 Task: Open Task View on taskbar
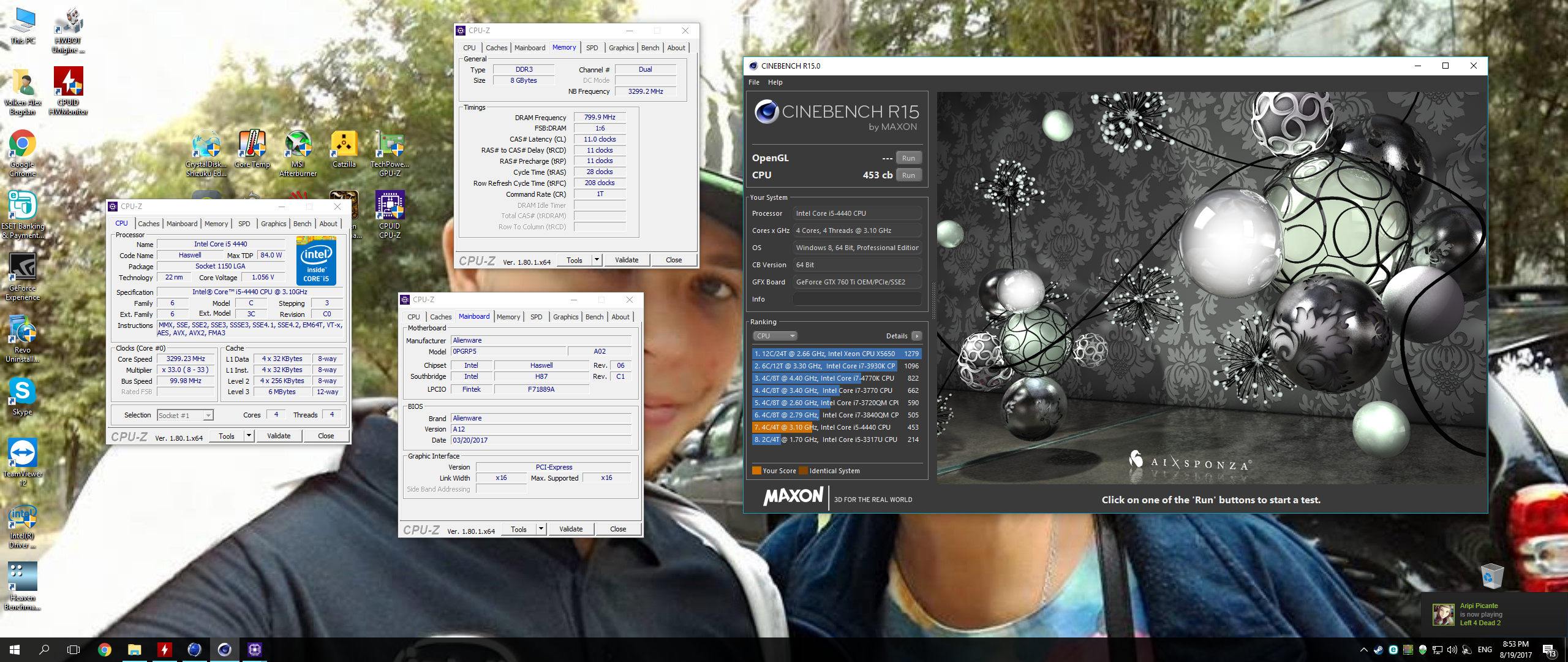tap(73, 649)
